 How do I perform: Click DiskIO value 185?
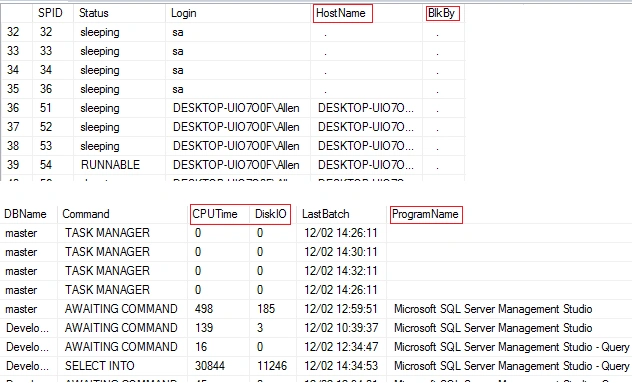266,309
